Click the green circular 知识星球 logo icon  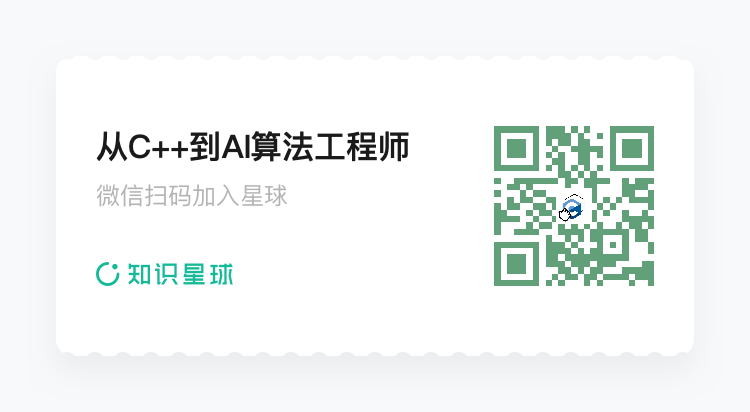[x=107, y=274]
